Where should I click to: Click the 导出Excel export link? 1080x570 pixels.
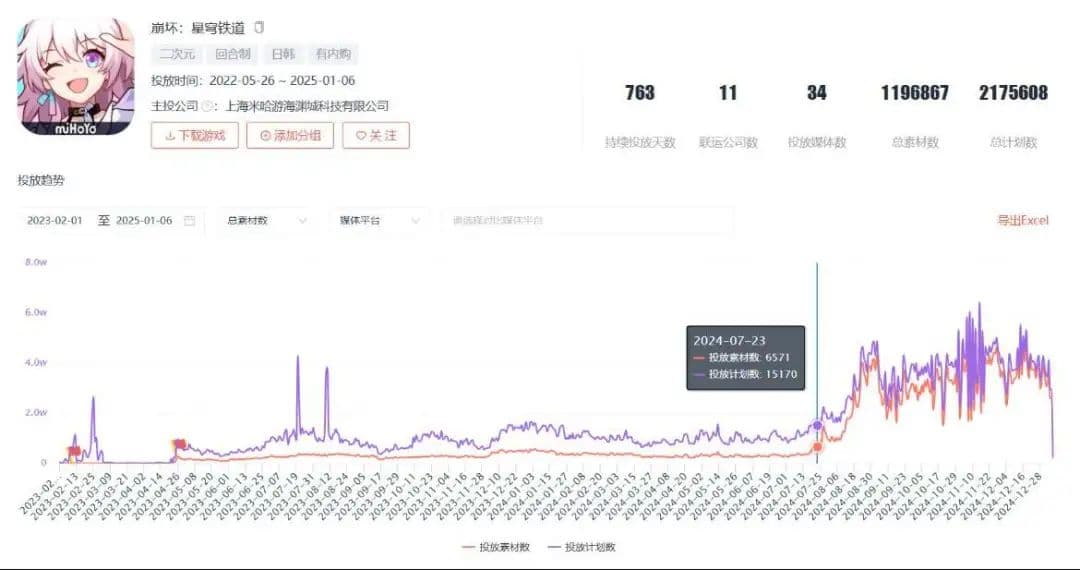(x=1022, y=220)
